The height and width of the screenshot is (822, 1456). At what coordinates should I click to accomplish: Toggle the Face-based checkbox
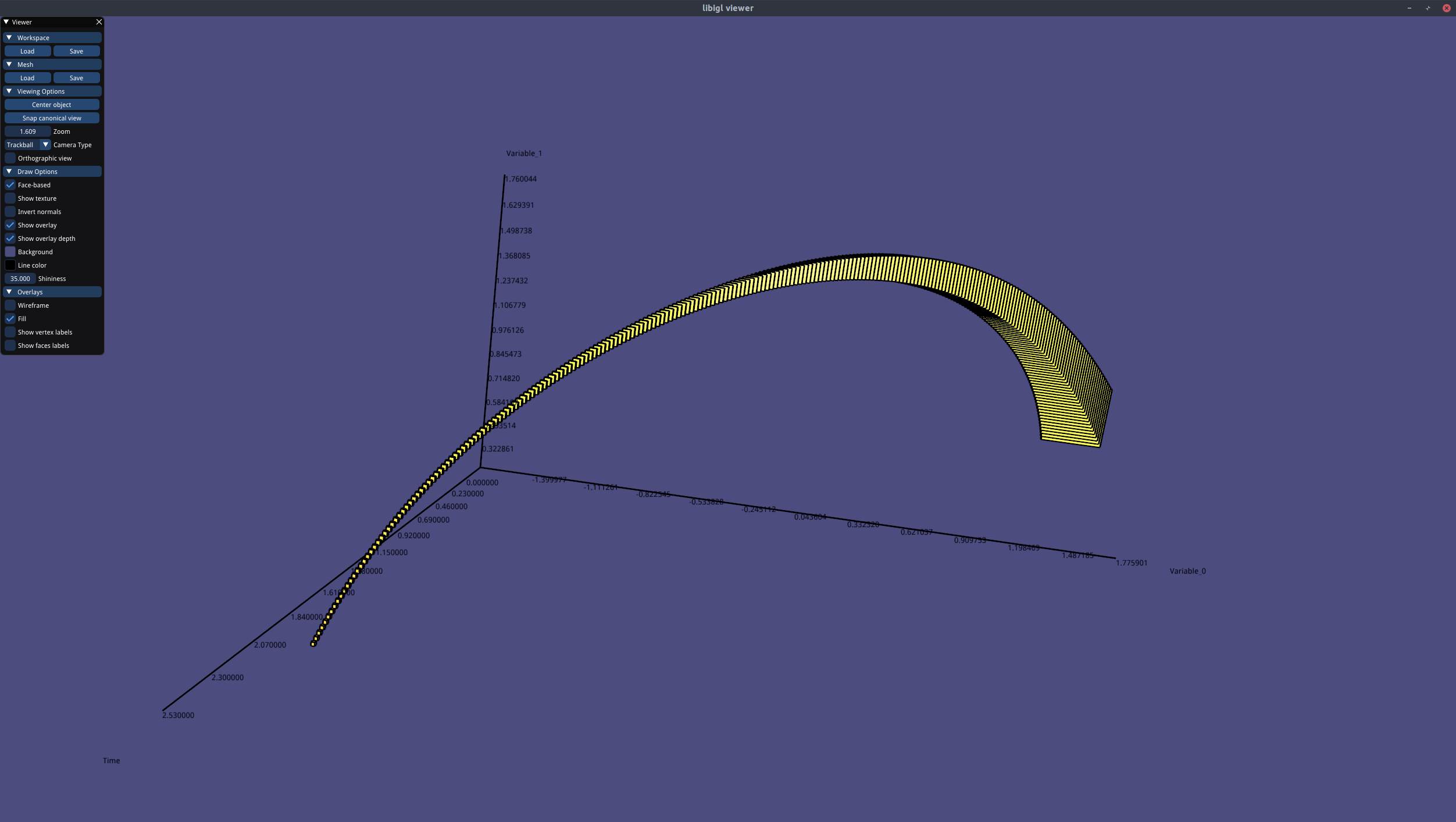(10, 185)
